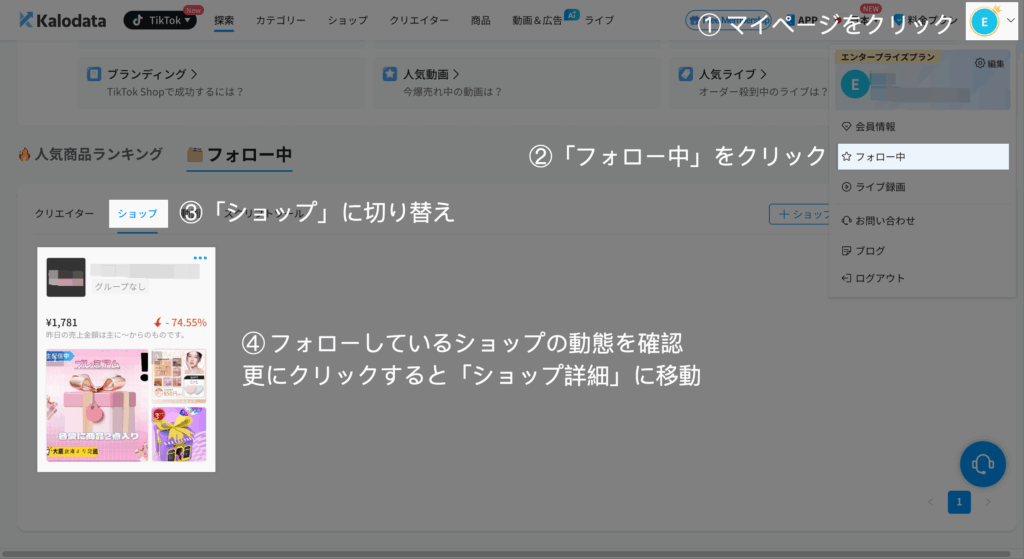Click the E avatar in profile panel

pos(855,84)
